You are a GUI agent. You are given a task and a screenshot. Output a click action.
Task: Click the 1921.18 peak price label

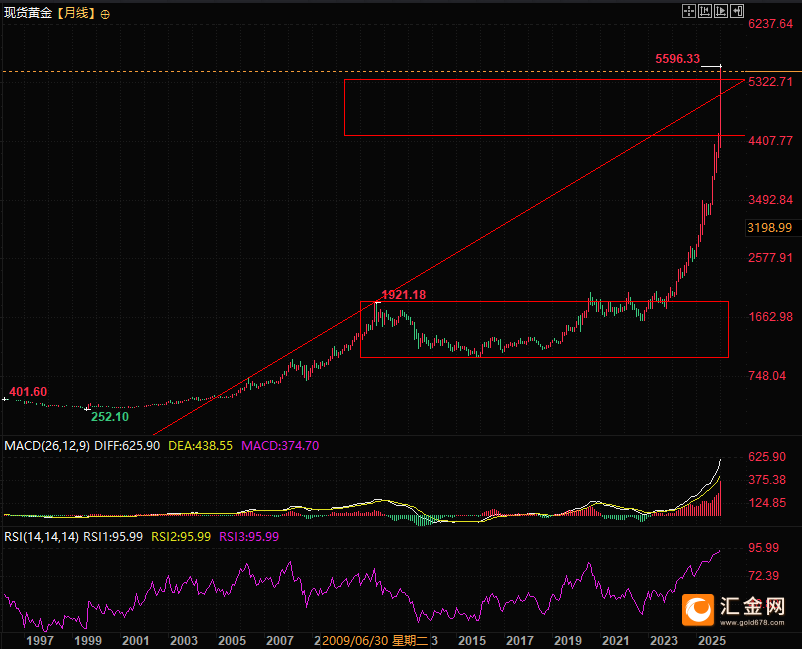click(x=404, y=295)
